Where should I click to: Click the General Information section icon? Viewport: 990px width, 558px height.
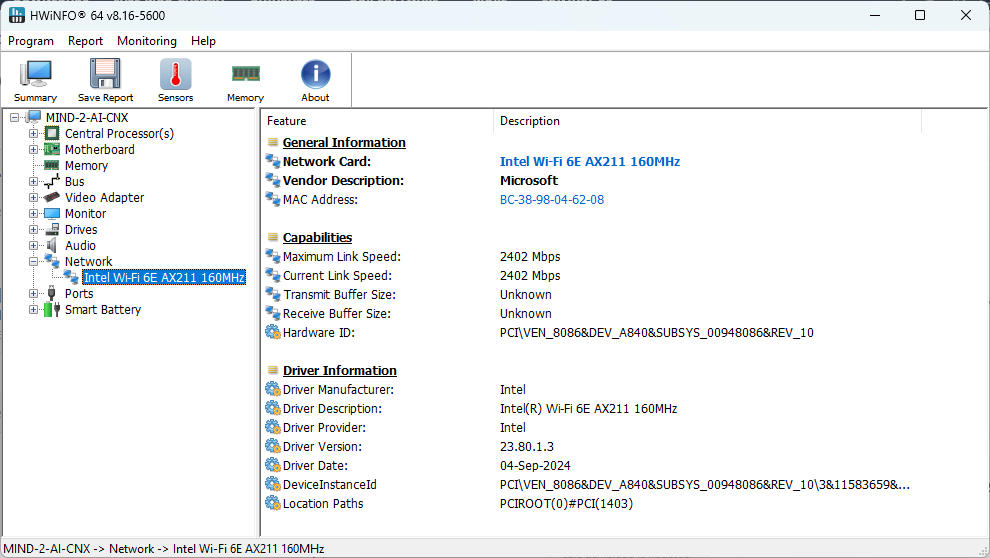pos(273,143)
